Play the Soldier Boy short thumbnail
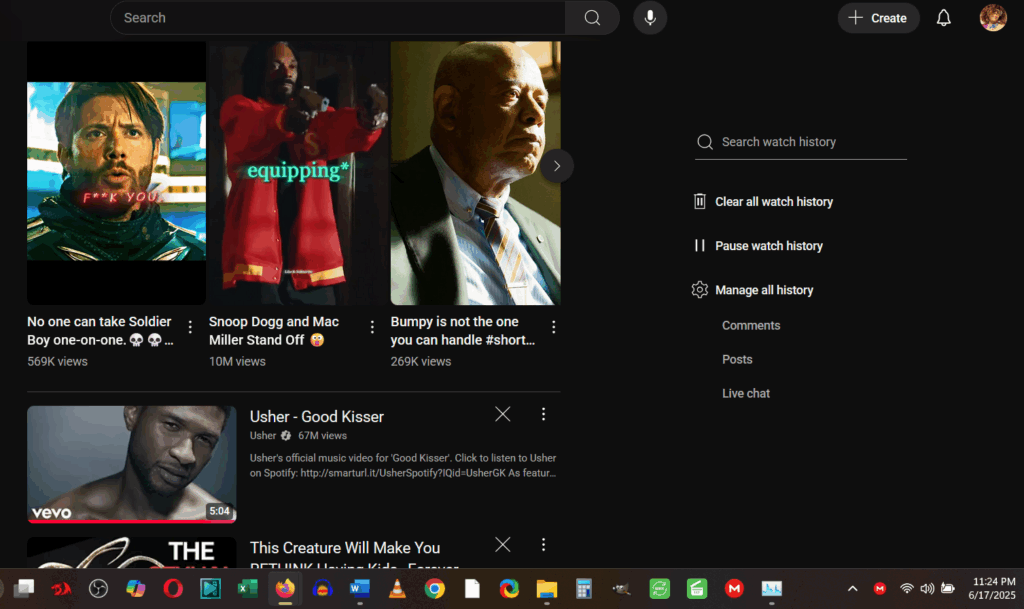1024x609 pixels. coord(116,173)
